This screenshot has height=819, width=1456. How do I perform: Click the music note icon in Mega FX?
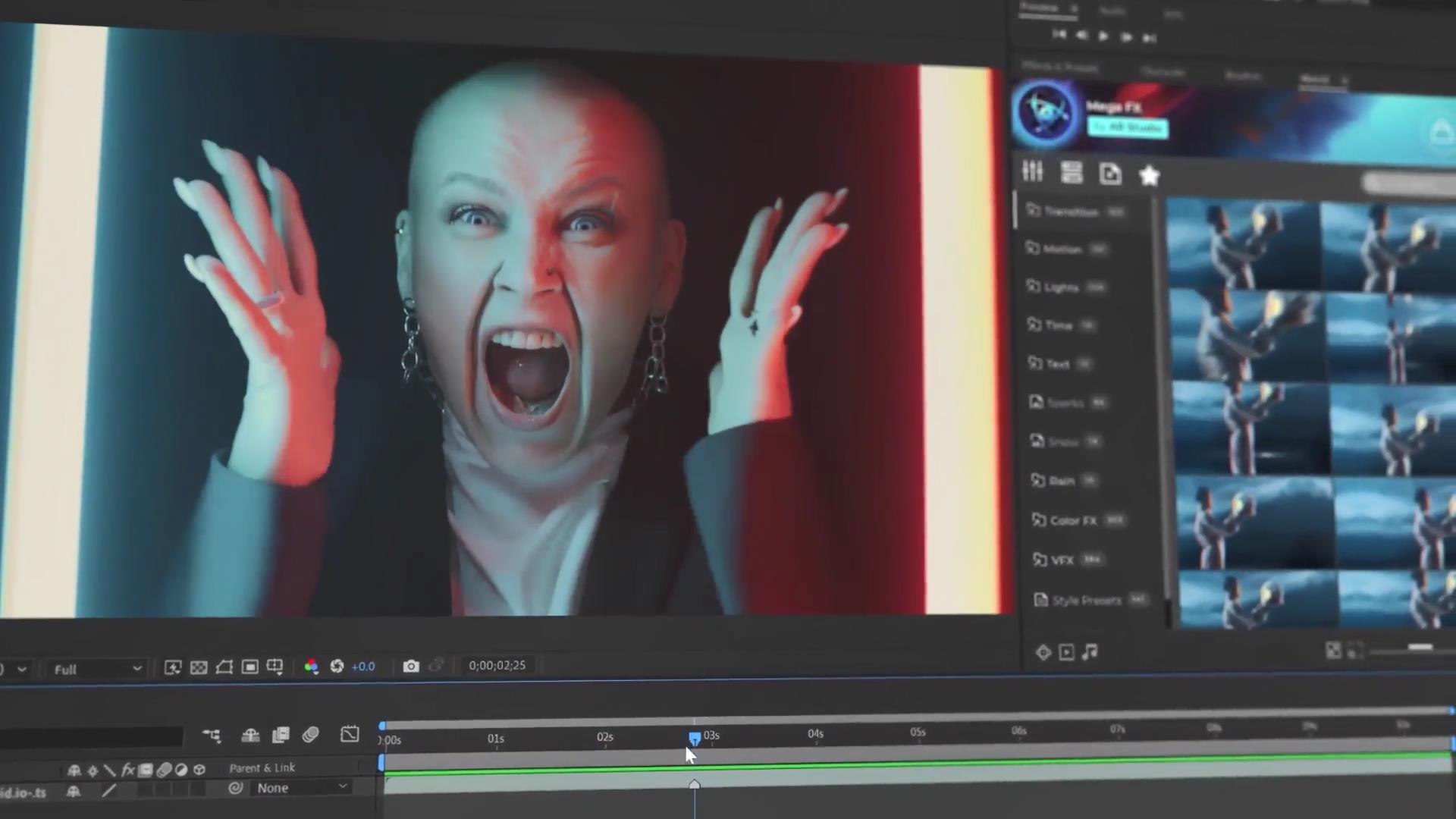tap(1090, 652)
